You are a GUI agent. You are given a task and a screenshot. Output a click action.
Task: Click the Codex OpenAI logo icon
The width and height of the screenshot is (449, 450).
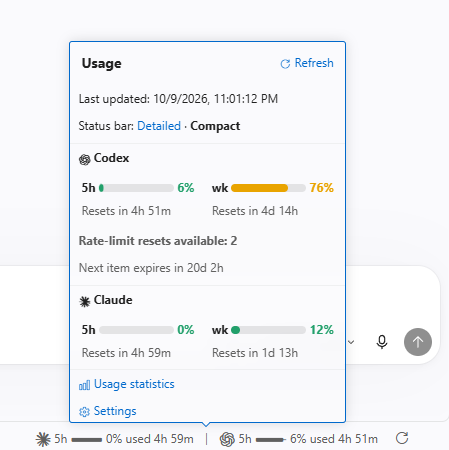[84, 160]
